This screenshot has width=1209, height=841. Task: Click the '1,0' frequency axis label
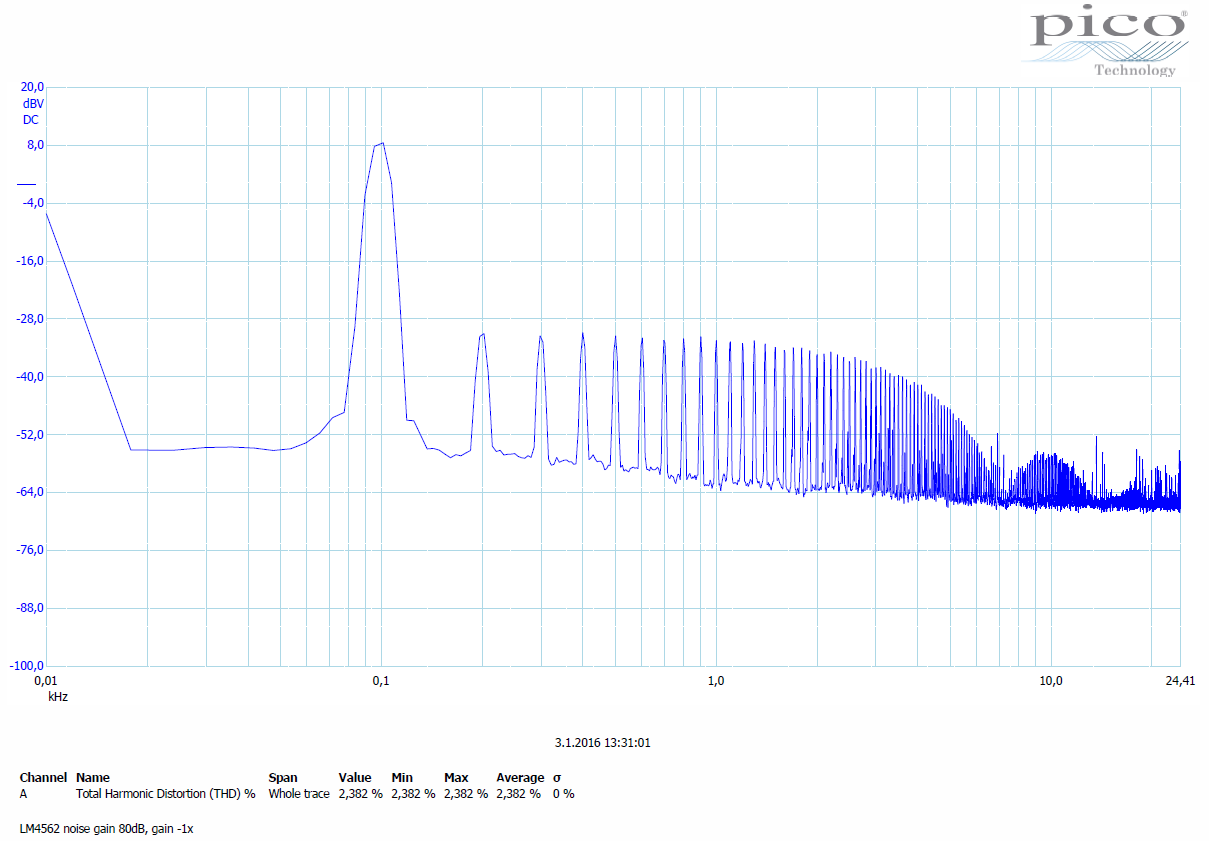tap(715, 681)
